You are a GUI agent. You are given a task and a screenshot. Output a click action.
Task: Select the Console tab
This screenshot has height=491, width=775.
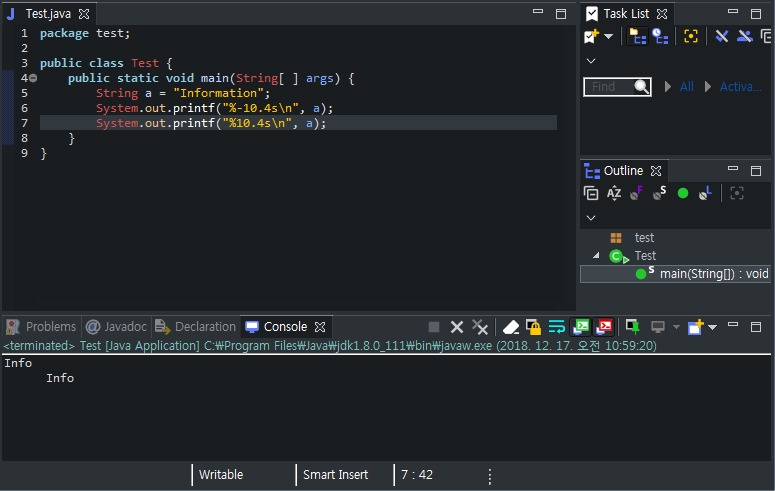pyautogui.click(x=285, y=327)
